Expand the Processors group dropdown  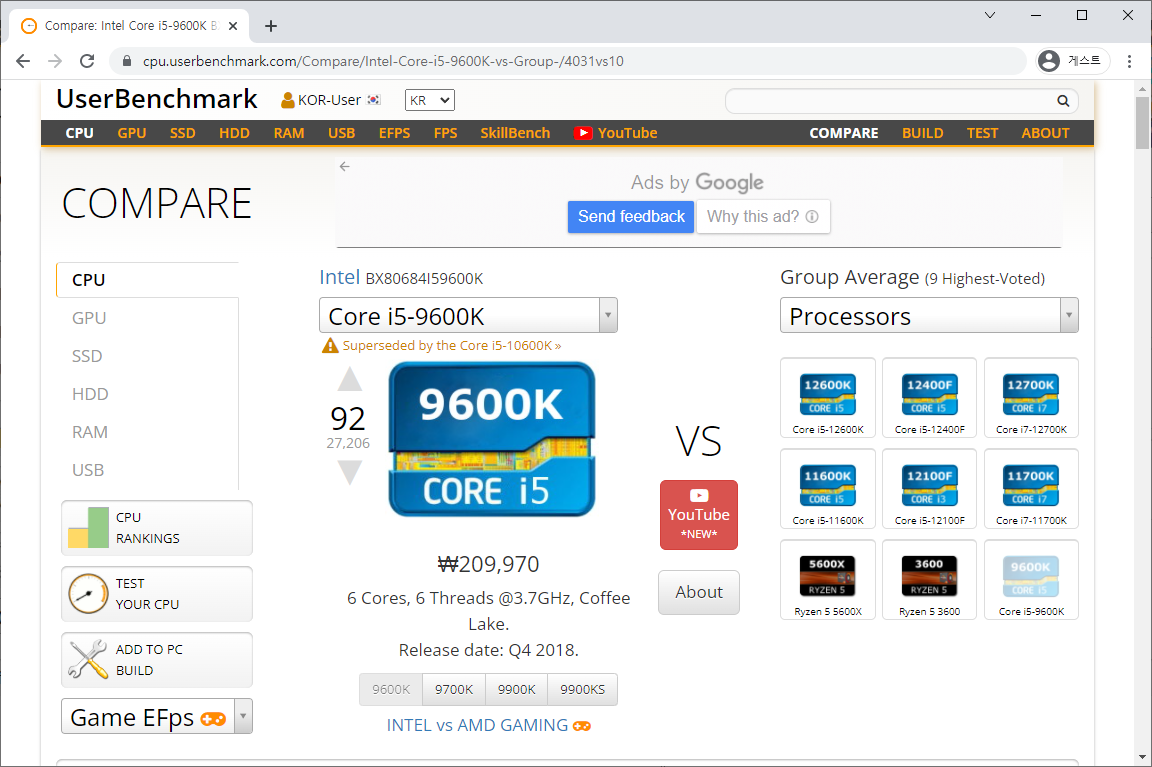pyautogui.click(x=929, y=315)
